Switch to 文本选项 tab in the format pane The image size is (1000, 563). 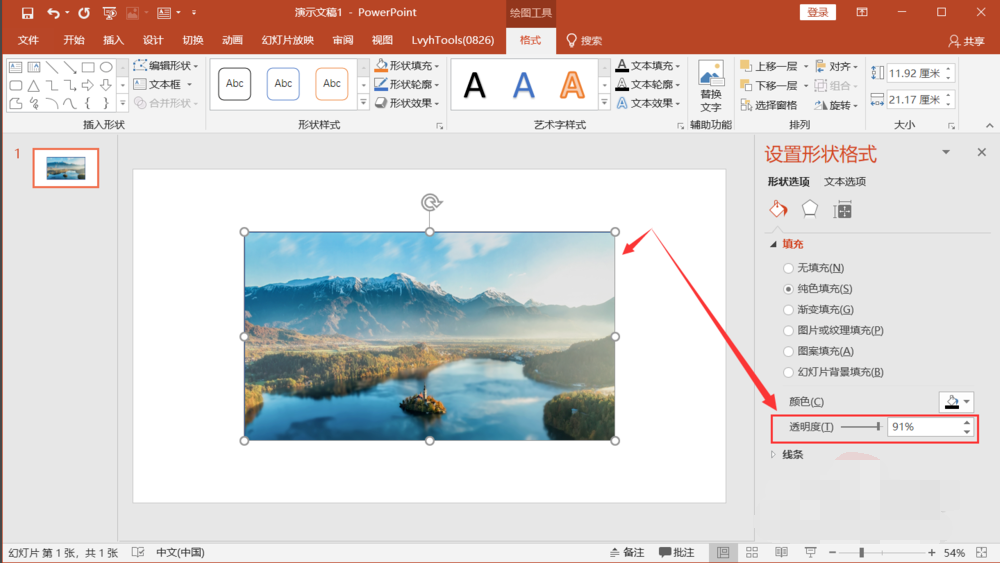845,182
